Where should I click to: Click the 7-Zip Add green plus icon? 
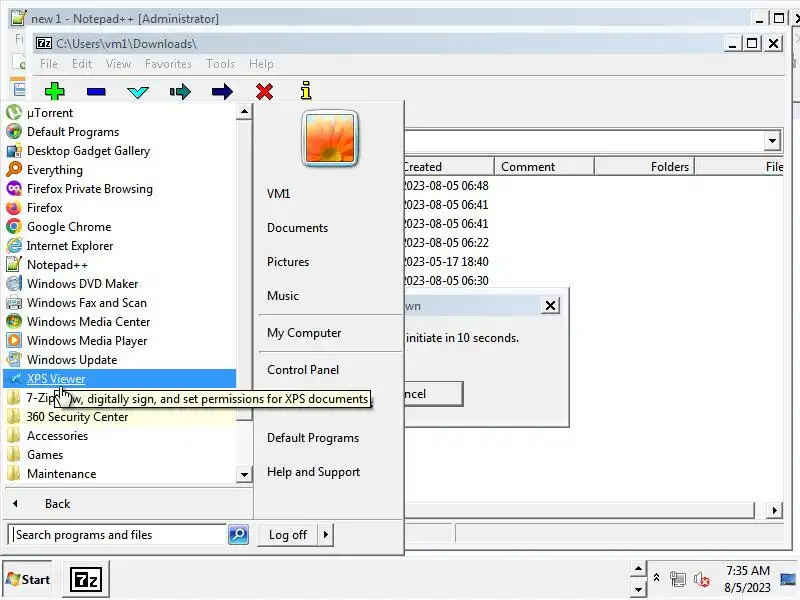tap(54, 91)
